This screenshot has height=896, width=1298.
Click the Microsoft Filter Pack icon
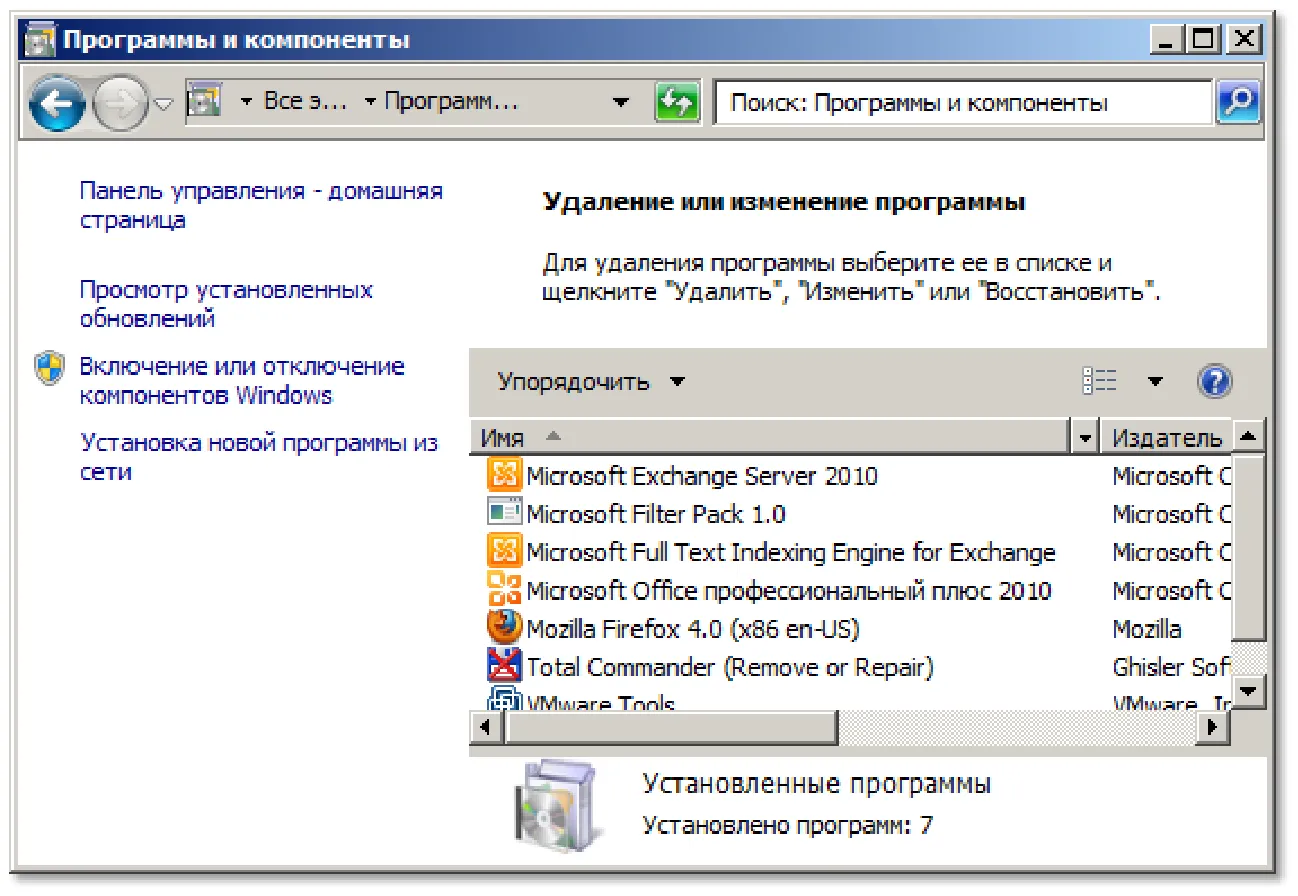pos(504,513)
